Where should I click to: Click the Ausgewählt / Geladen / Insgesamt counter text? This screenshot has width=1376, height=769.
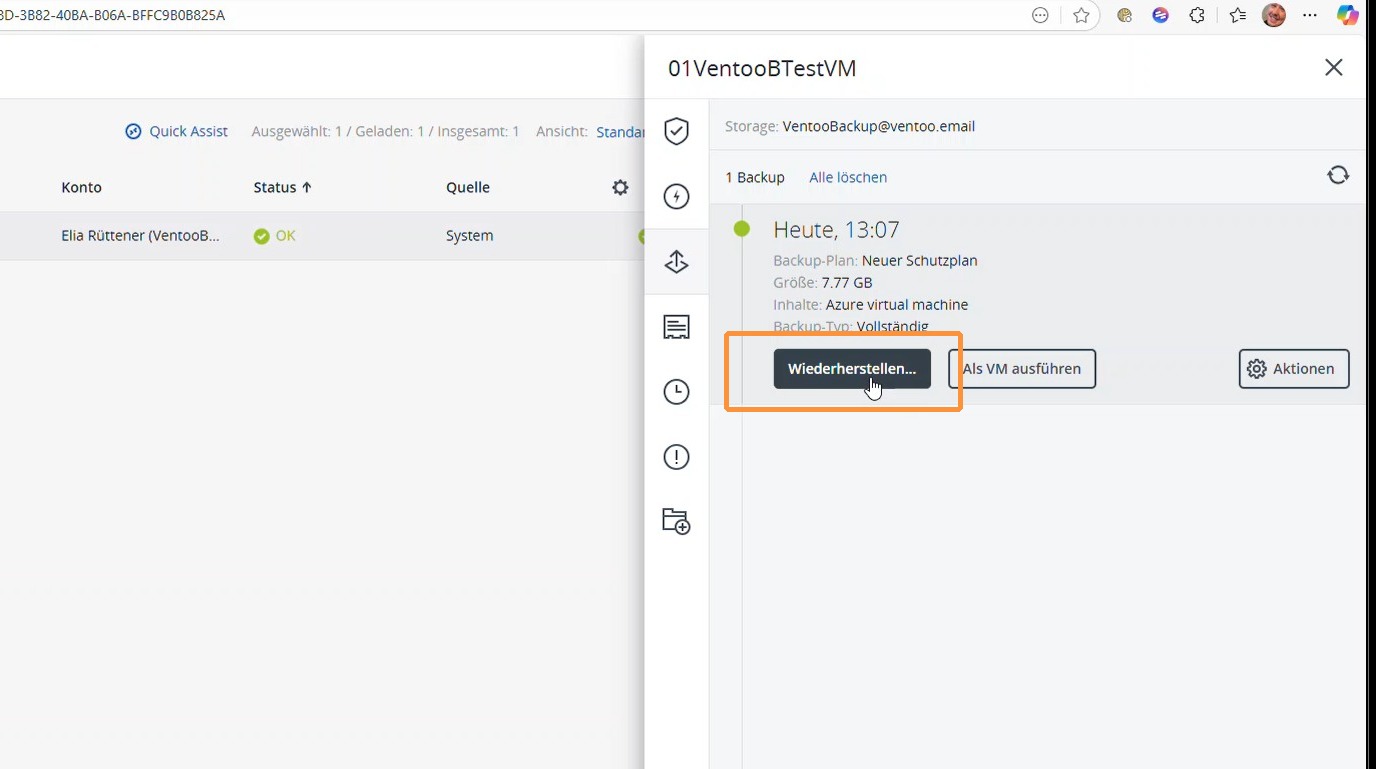(x=386, y=131)
